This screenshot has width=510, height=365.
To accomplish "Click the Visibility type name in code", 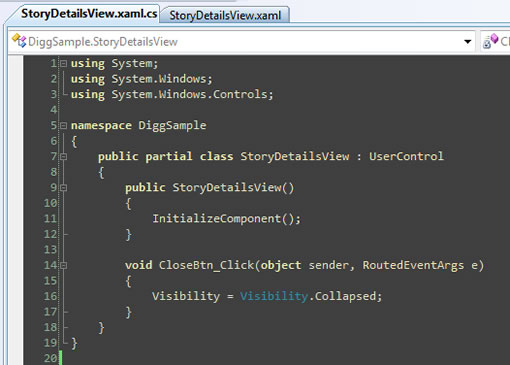I will pos(274,296).
